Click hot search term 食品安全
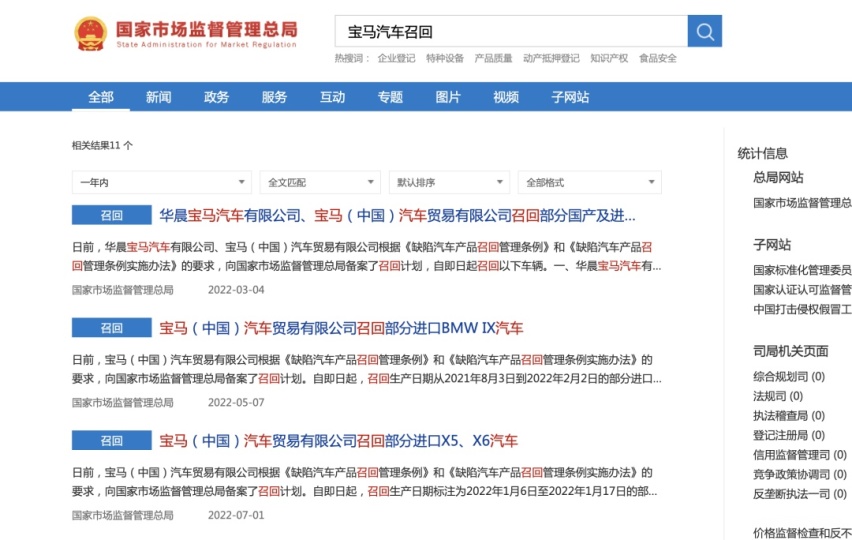This screenshot has height=540, width=852. (x=657, y=58)
